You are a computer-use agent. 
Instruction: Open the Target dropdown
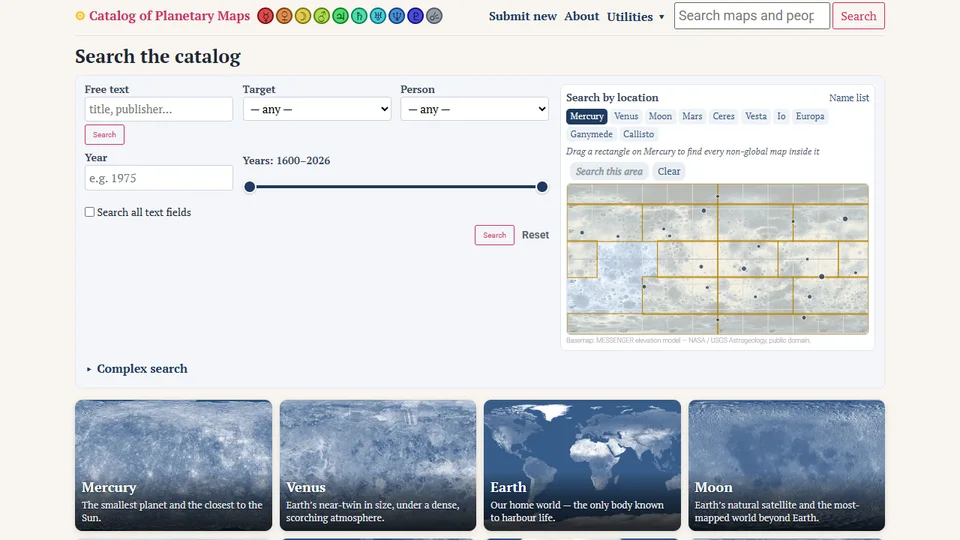point(317,109)
